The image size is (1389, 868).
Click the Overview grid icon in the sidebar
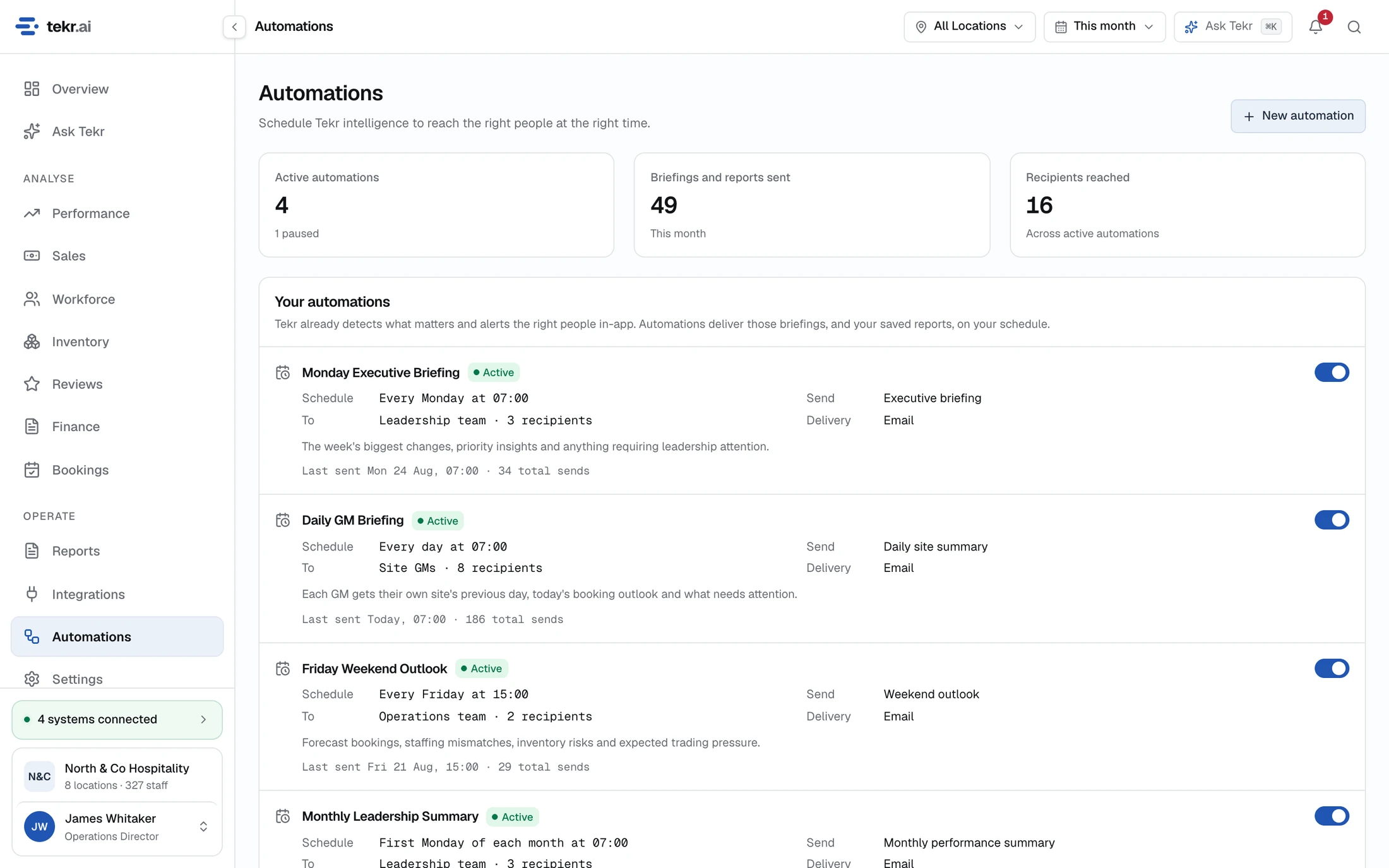click(x=32, y=89)
